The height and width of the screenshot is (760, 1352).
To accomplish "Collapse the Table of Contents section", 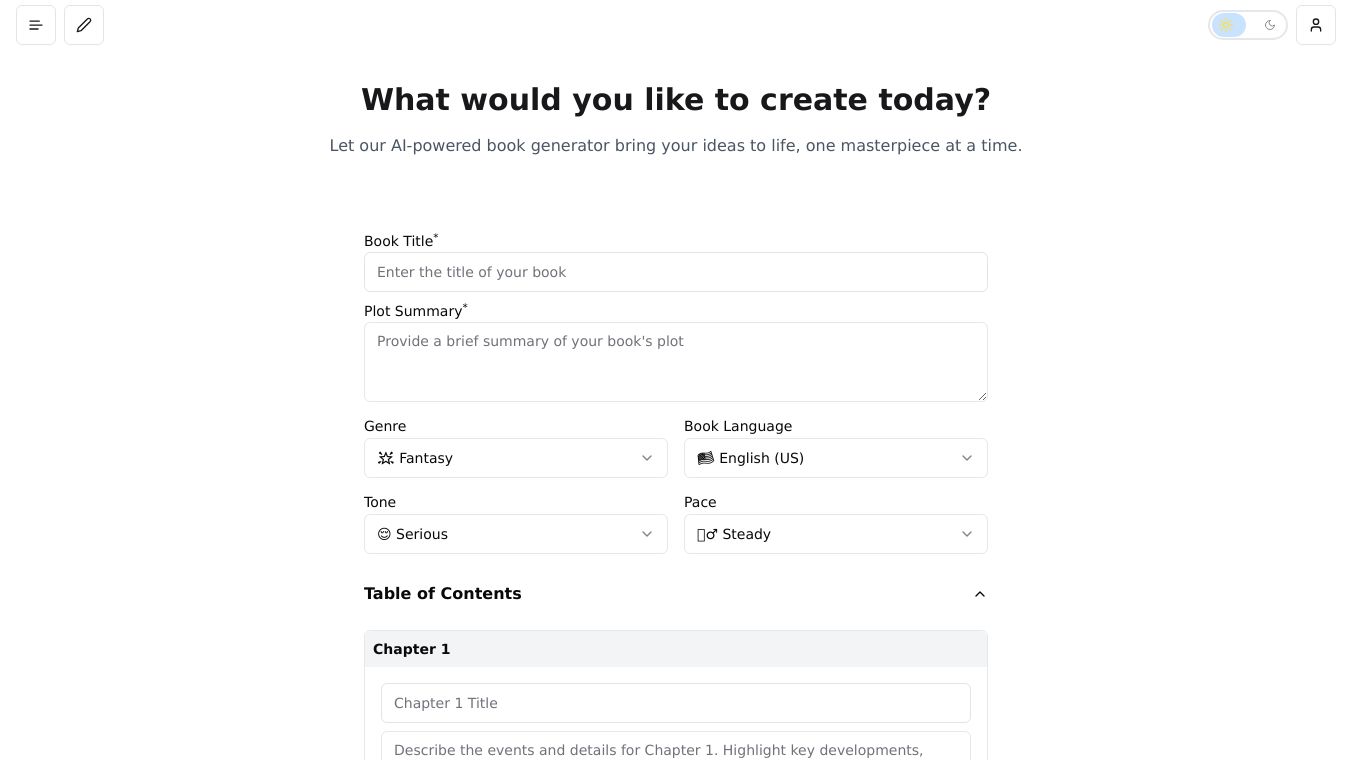I will (980, 594).
